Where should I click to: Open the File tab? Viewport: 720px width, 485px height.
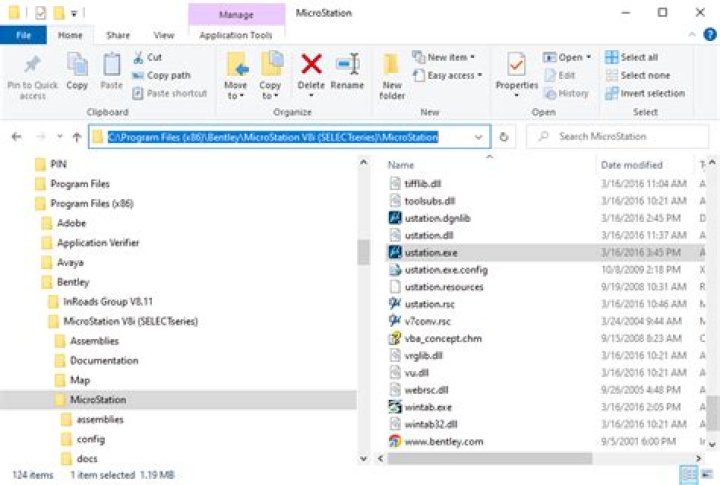click(23, 35)
